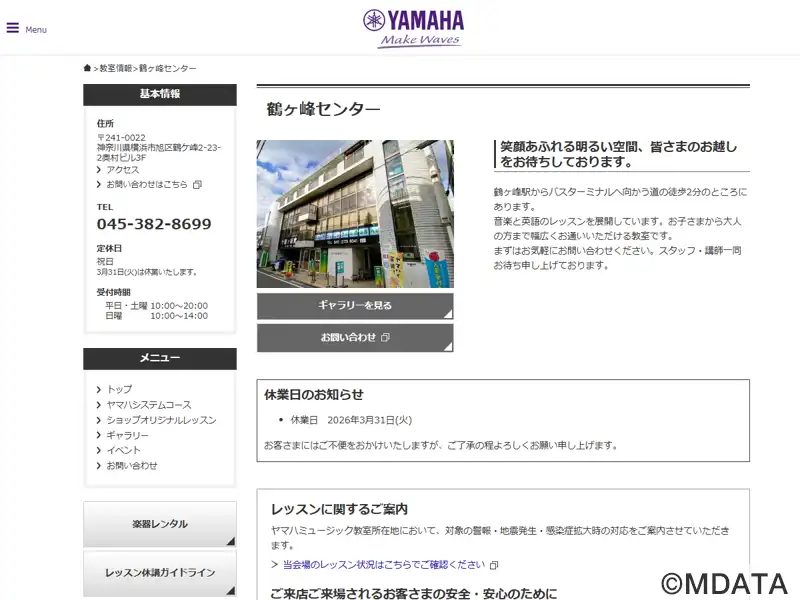Click chevron icon before トップ
The width and height of the screenshot is (800, 600).
[x=99, y=390]
